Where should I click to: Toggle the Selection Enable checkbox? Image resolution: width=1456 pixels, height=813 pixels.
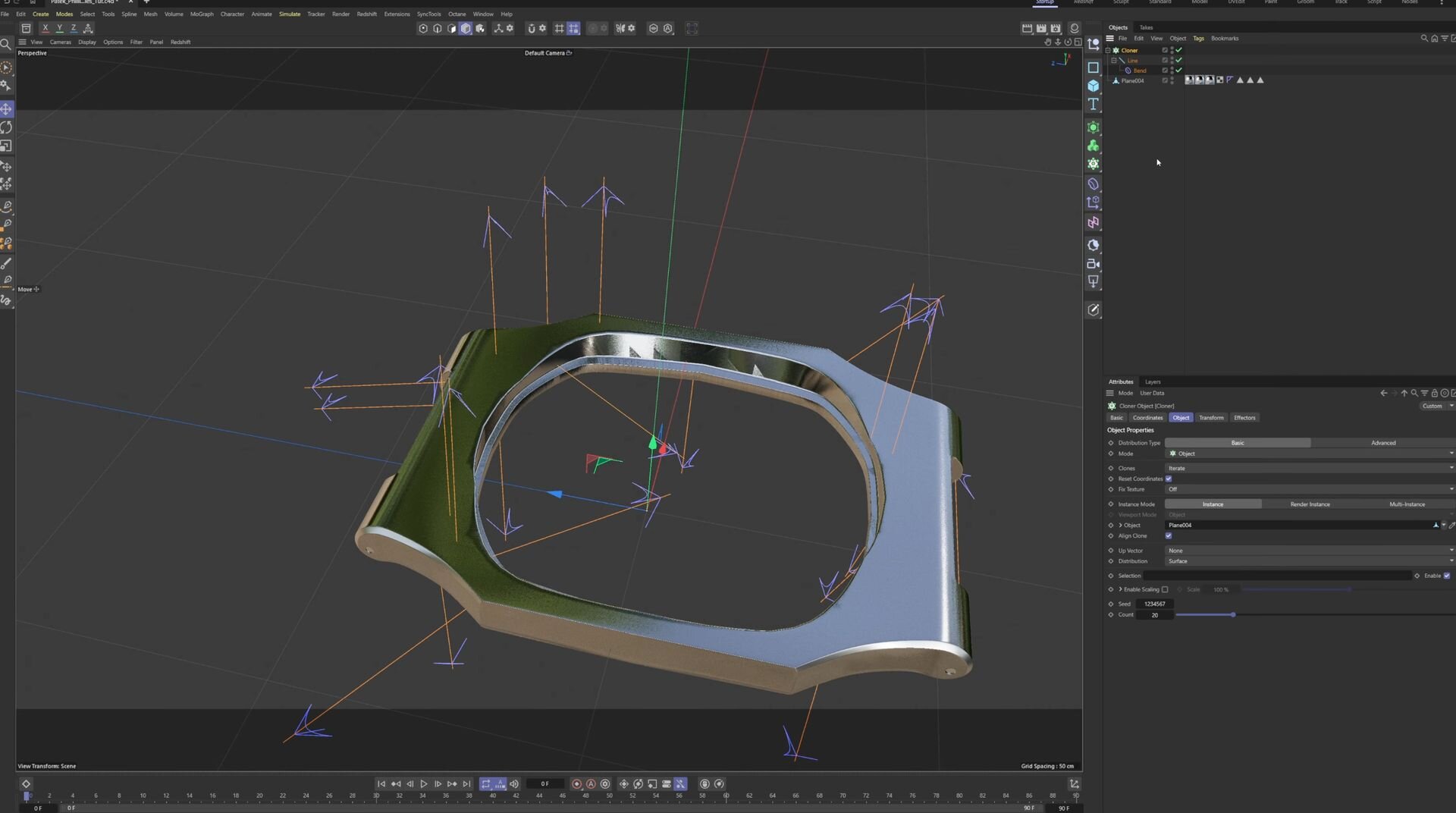(x=1447, y=576)
